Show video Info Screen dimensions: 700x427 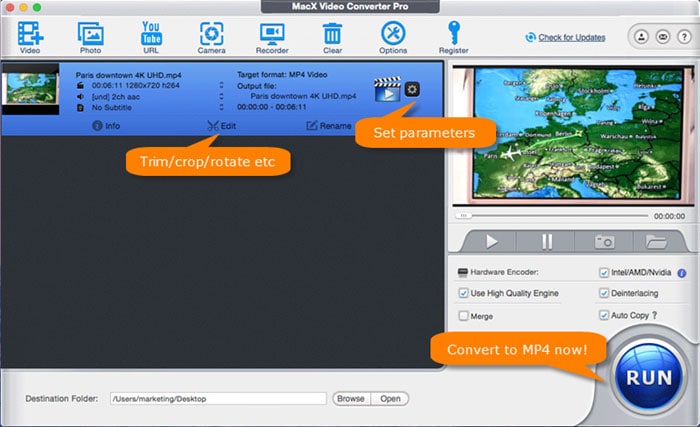point(106,126)
